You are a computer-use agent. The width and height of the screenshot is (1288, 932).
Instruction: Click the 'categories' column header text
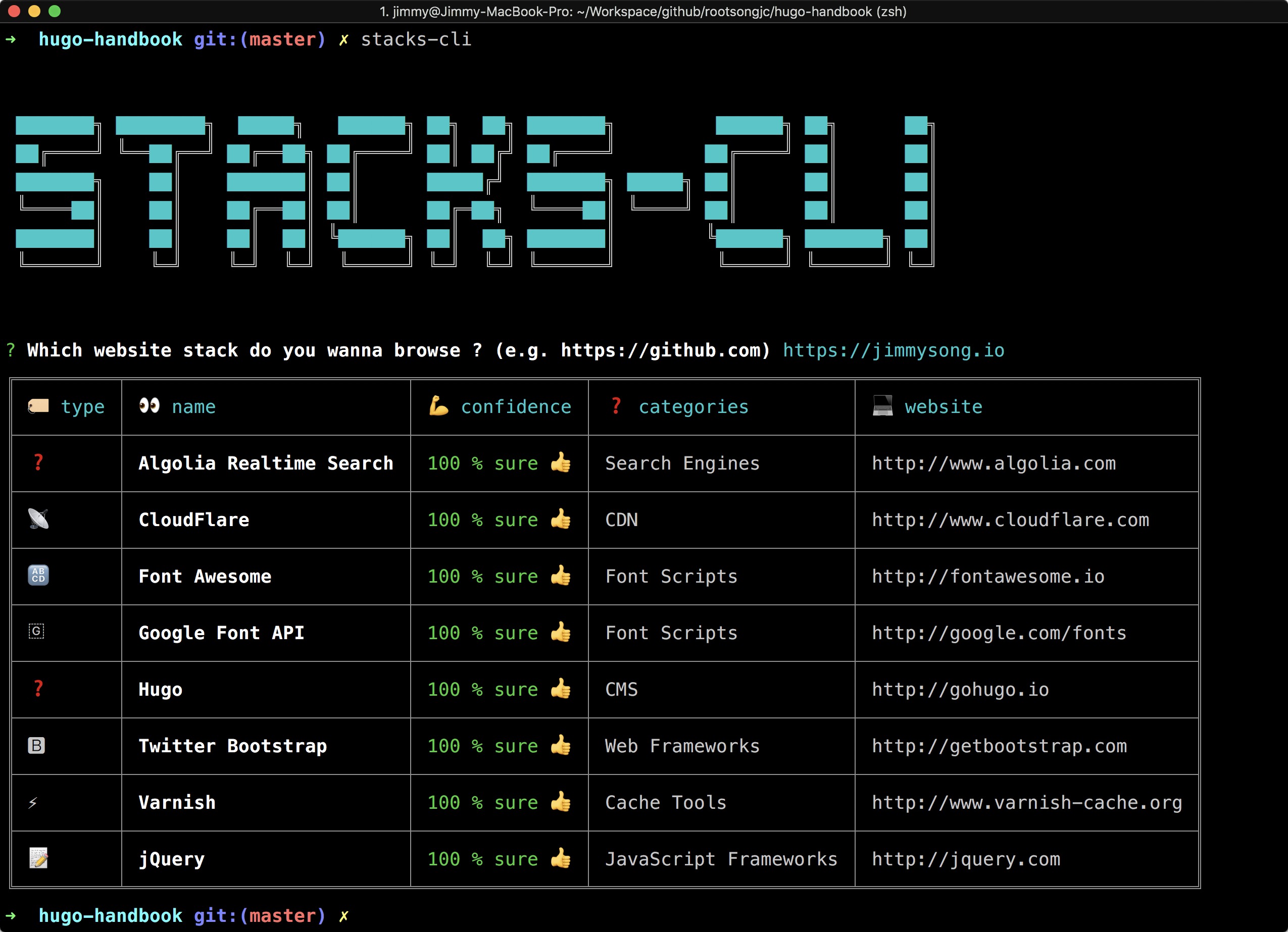693,406
